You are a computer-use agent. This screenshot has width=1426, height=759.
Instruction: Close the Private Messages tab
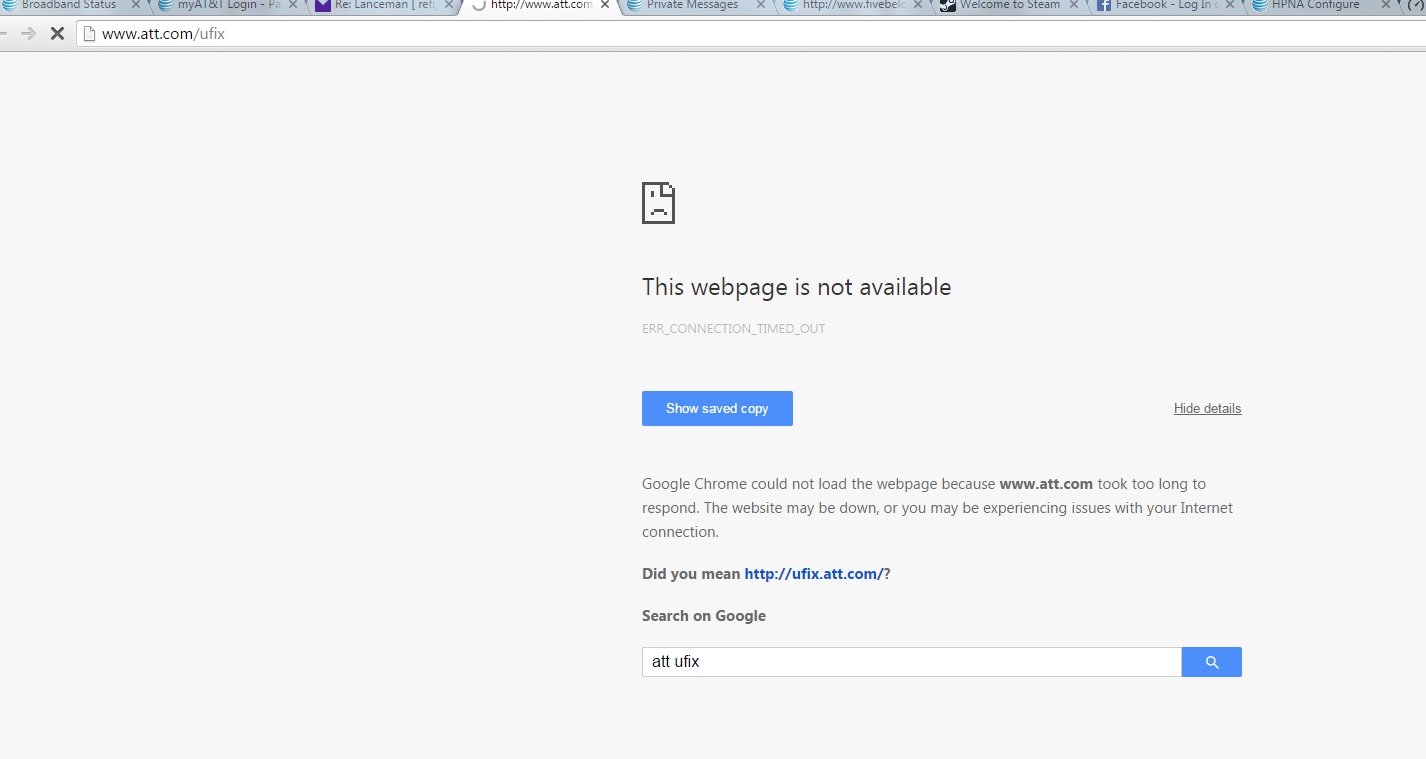(x=761, y=5)
